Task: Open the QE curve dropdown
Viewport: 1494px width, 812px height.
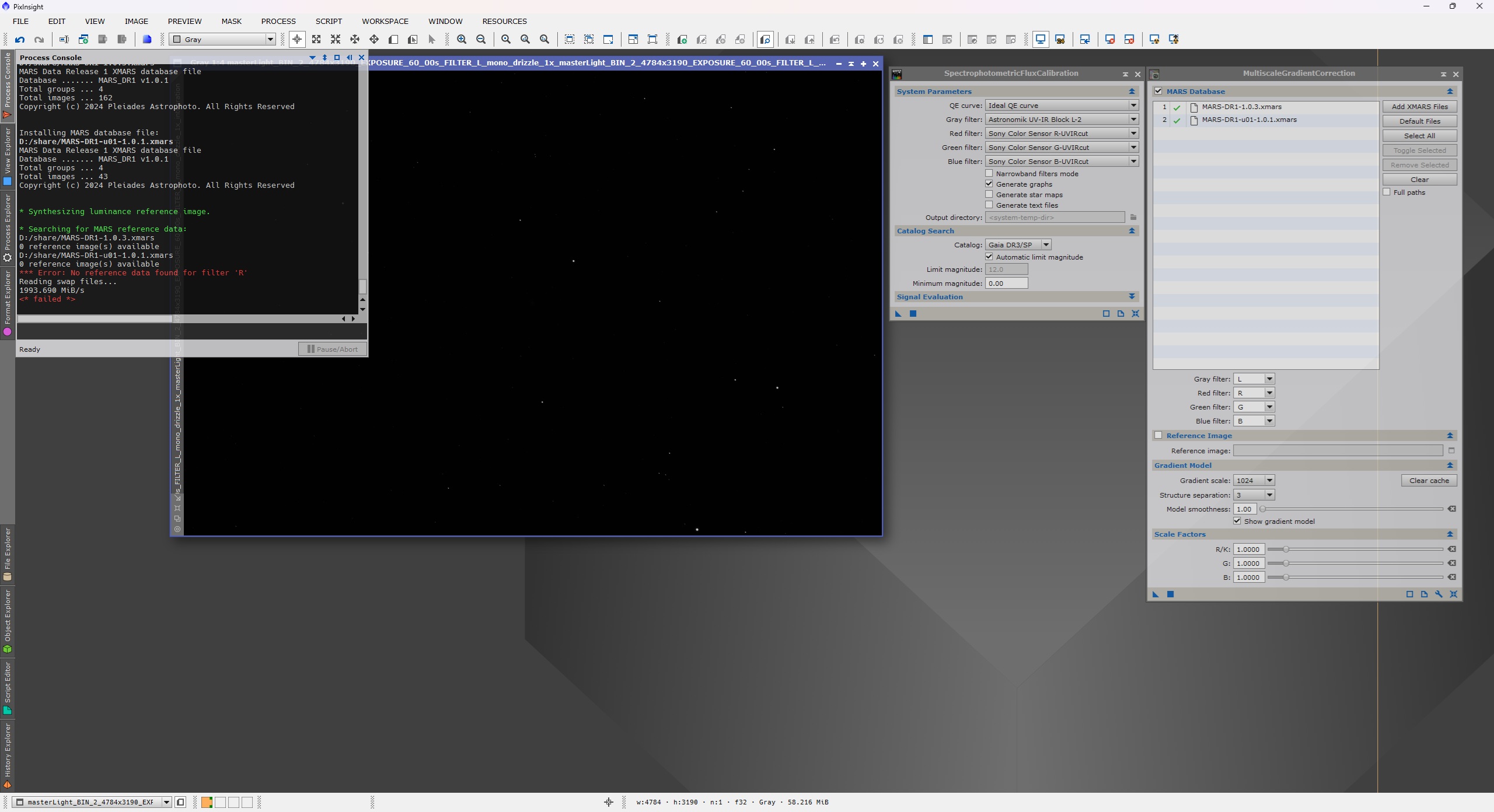Action: pyautogui.click(x=1062, y=106)
